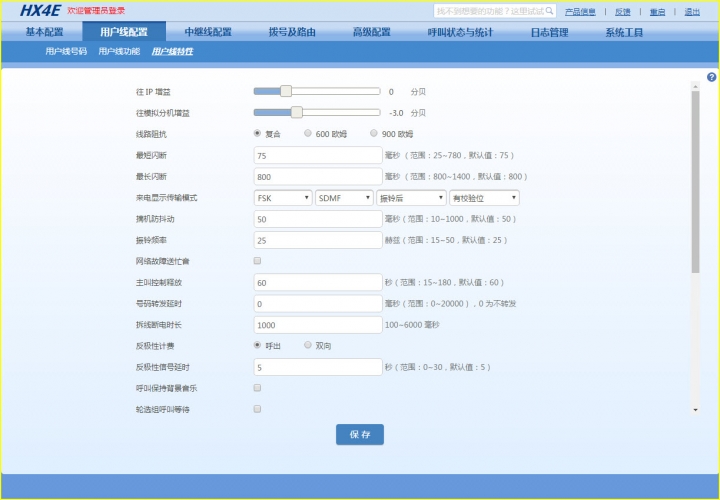Click the 重启 restart link

tap(657, 11)
